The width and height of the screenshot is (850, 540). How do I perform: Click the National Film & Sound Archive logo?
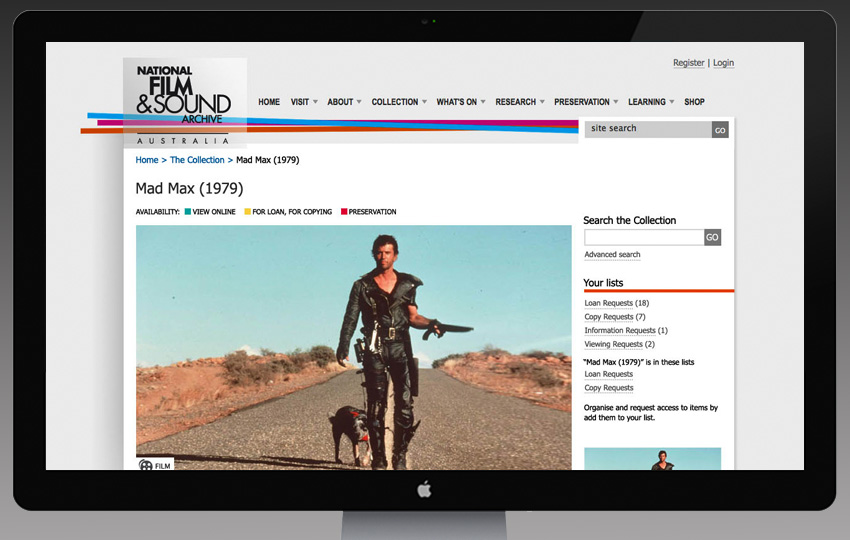pyautogui.click(x=185, y=103)
